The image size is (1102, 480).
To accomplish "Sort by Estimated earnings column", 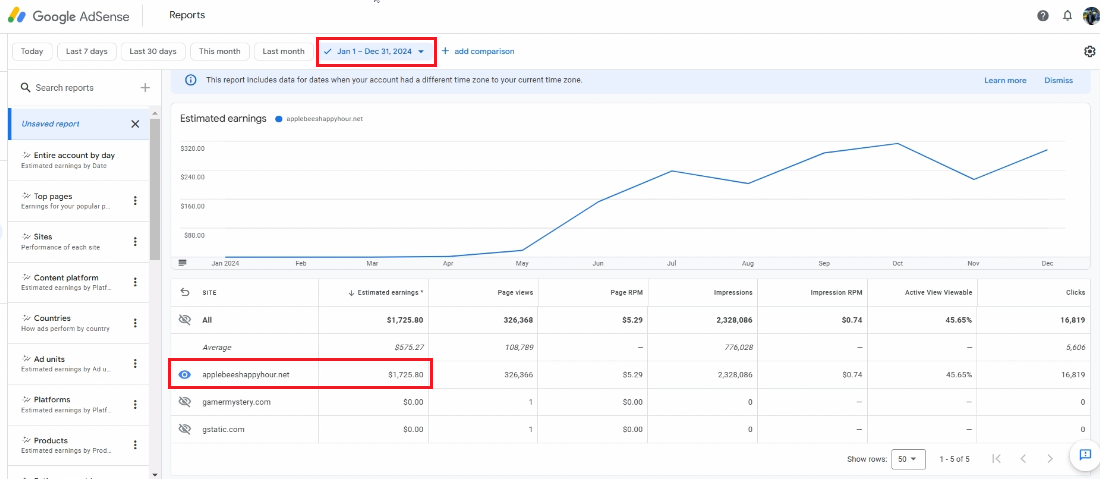I will point(386,292).
